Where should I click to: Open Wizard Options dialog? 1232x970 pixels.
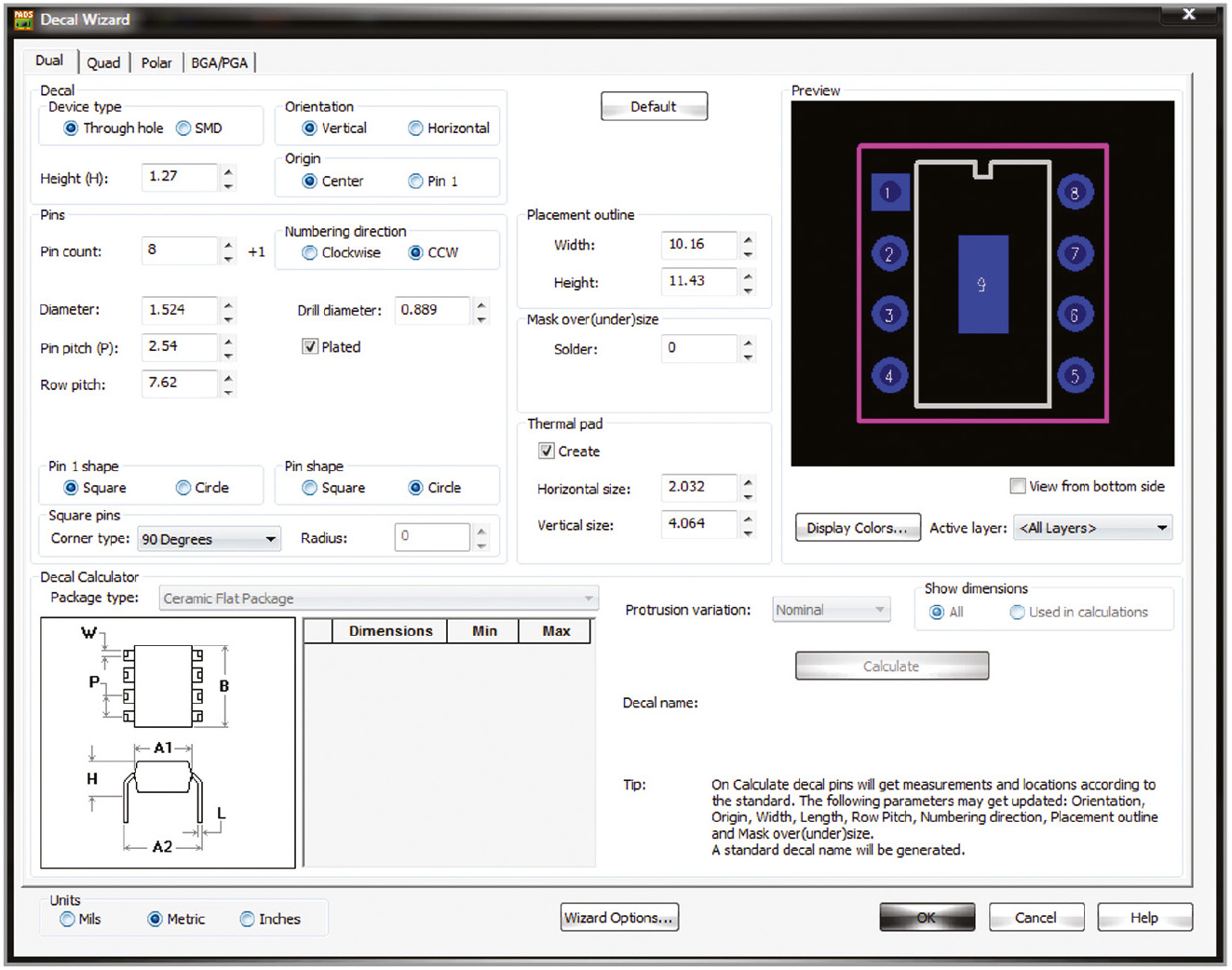point(619,918)
